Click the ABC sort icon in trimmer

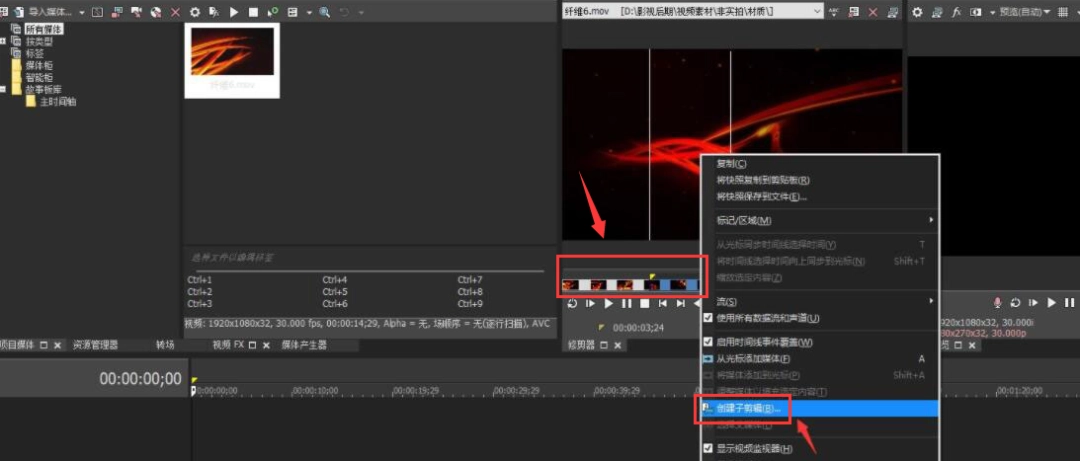tap(834, 12)
